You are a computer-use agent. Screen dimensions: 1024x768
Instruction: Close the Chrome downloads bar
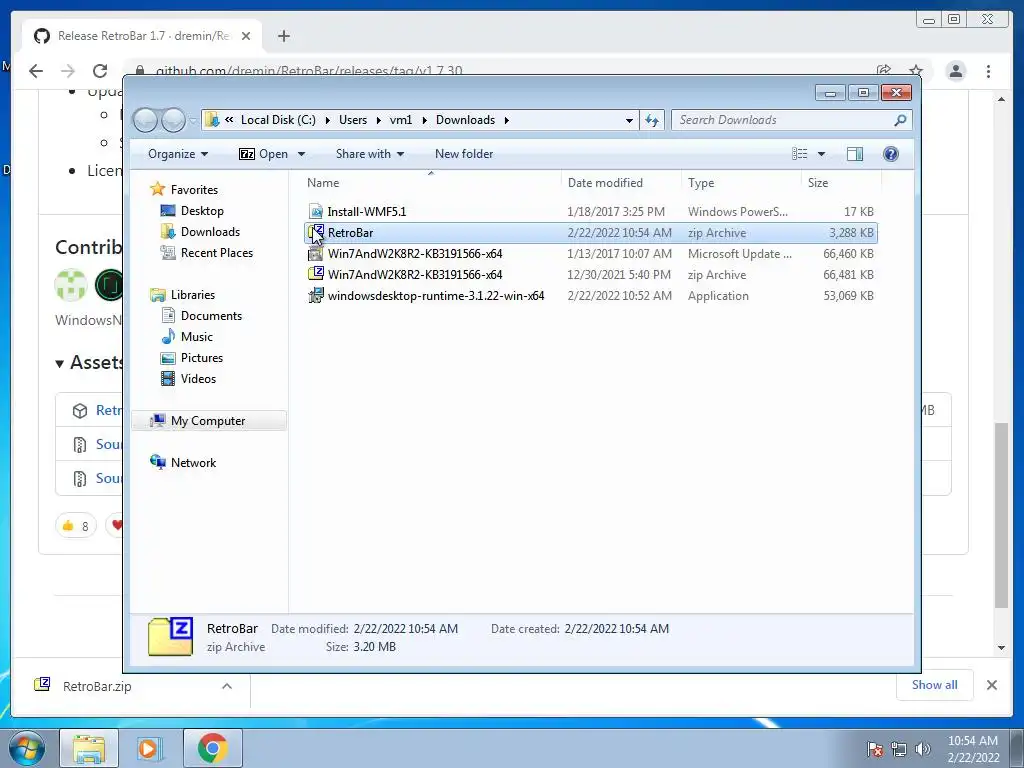991,685
